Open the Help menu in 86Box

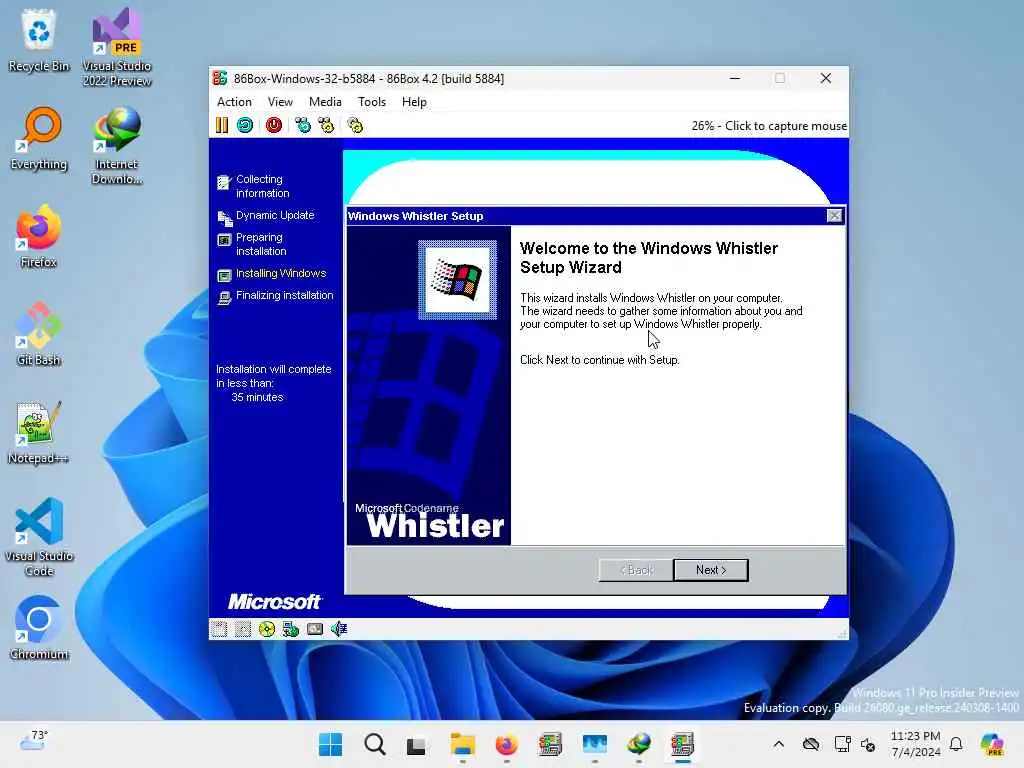tap(414, 102)
